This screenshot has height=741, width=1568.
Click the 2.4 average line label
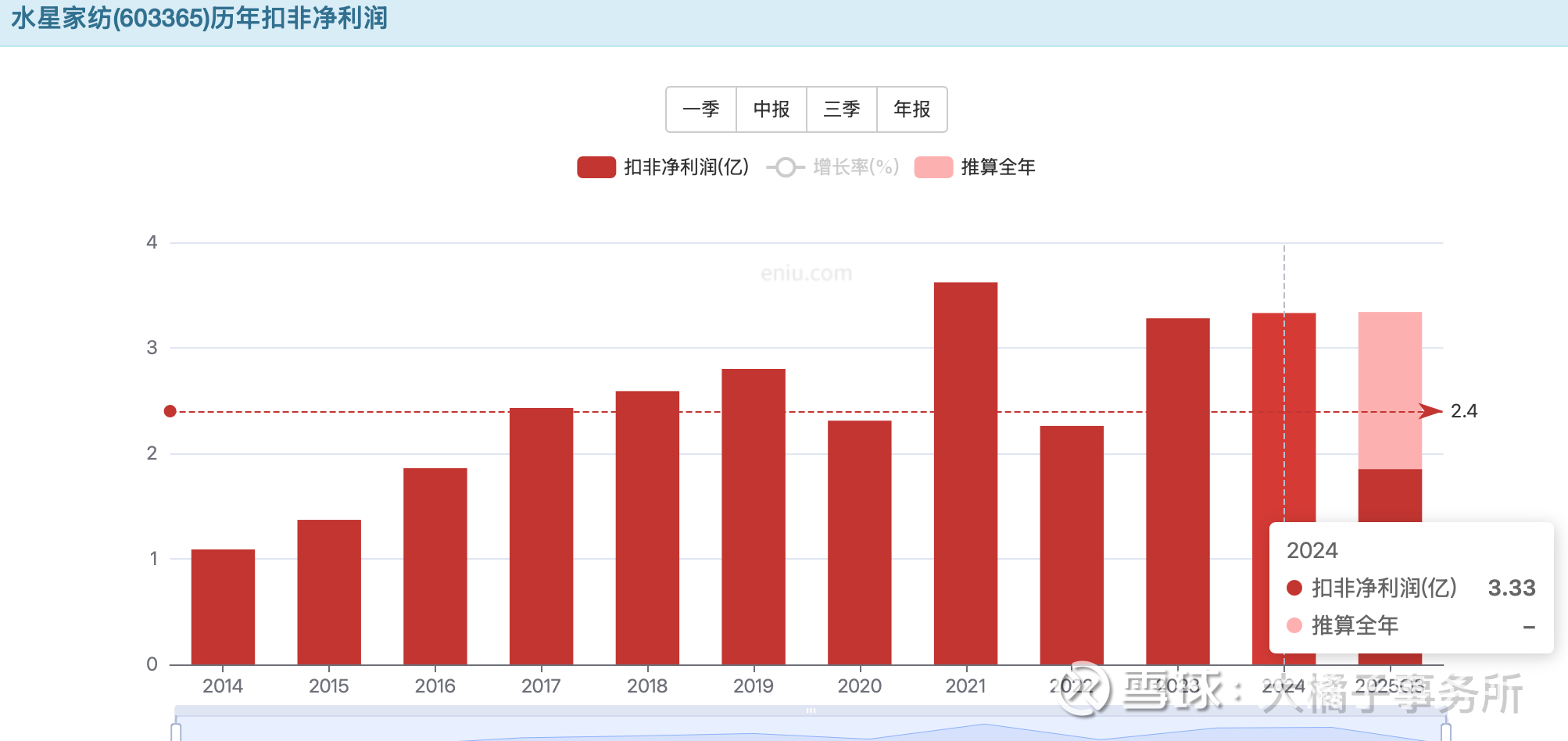click(x=1464, y=411)
